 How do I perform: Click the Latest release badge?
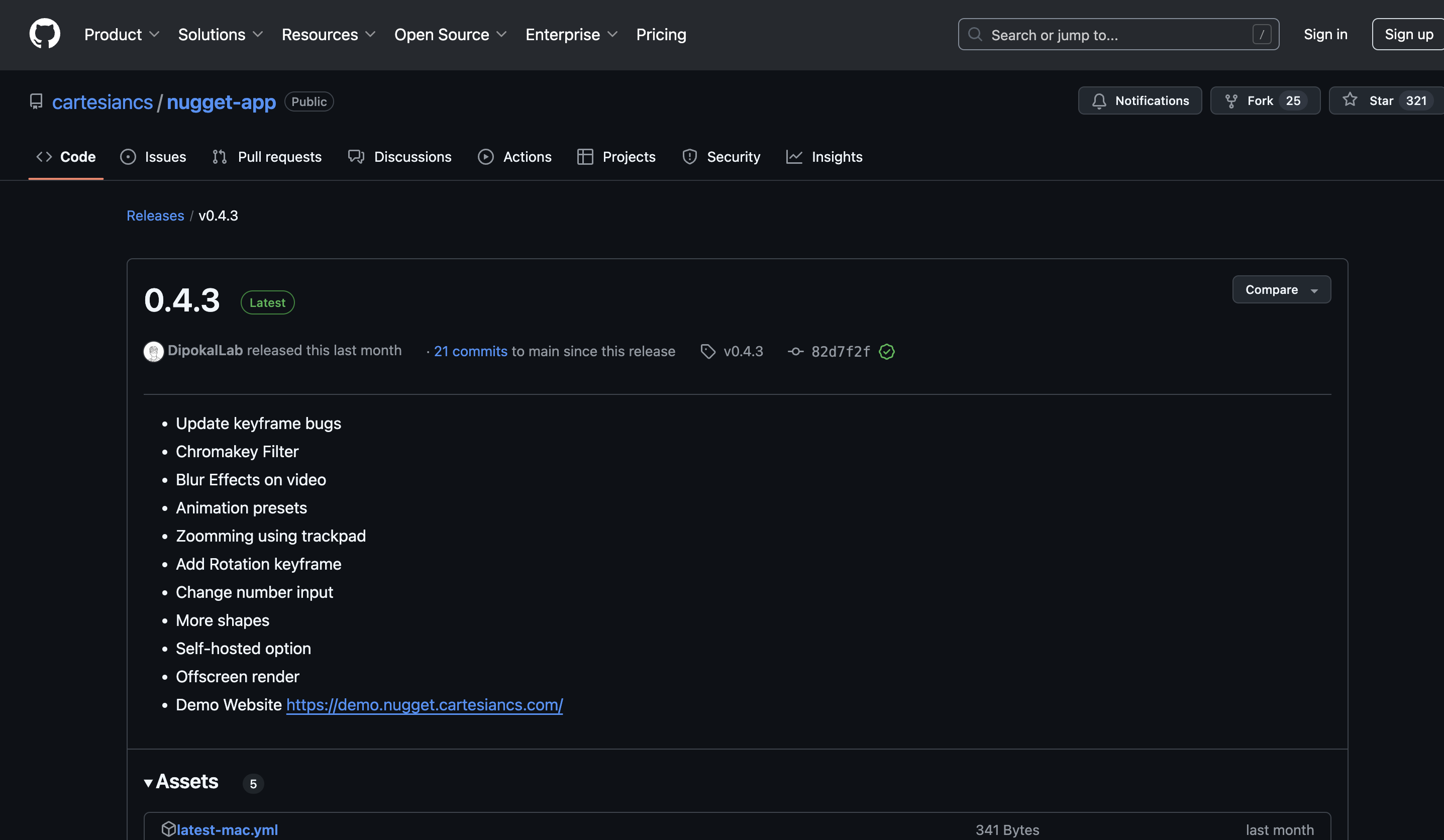pyautogui.click(x=268, y=302)
